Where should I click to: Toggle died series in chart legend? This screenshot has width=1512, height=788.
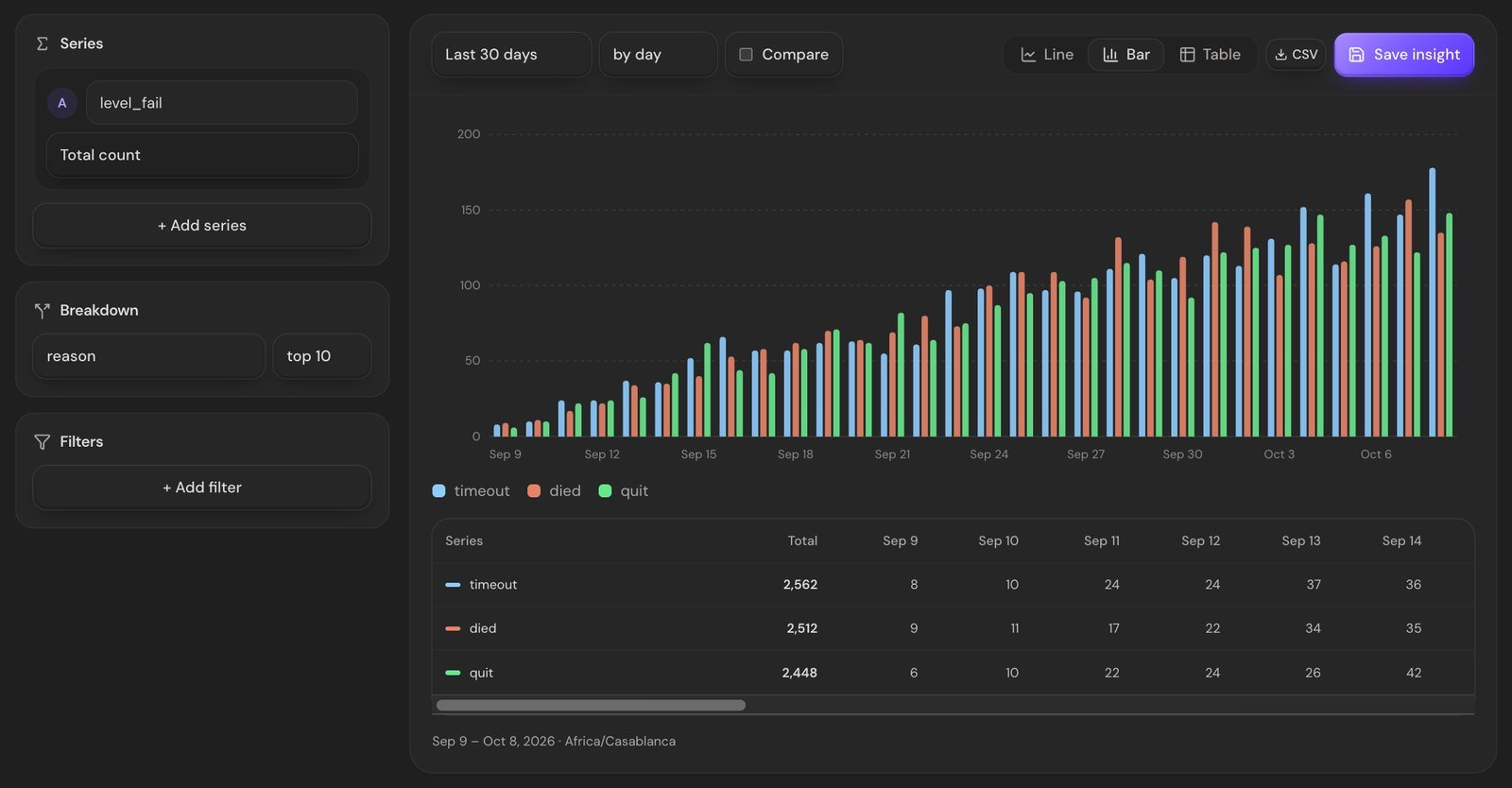(554, 490)
